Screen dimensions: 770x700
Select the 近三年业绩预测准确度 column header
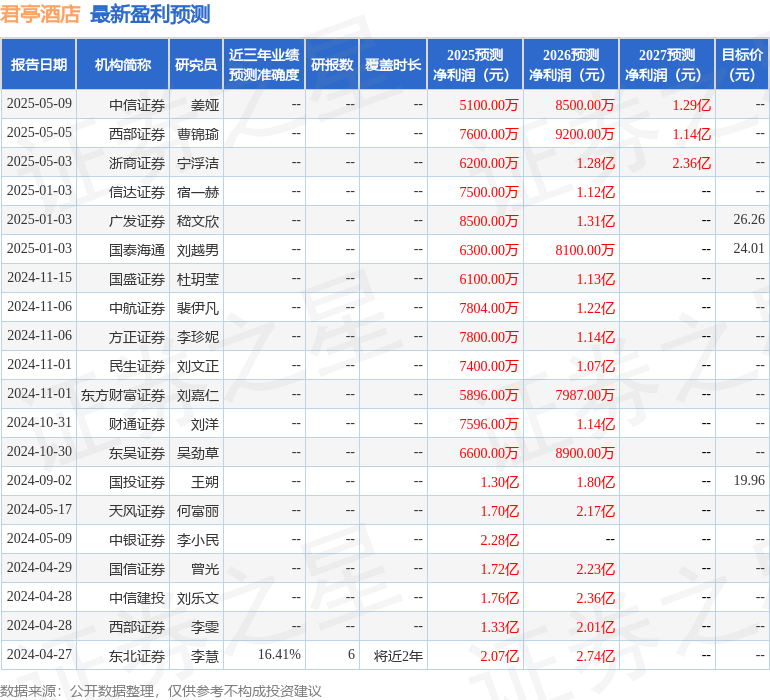(264, 65)
